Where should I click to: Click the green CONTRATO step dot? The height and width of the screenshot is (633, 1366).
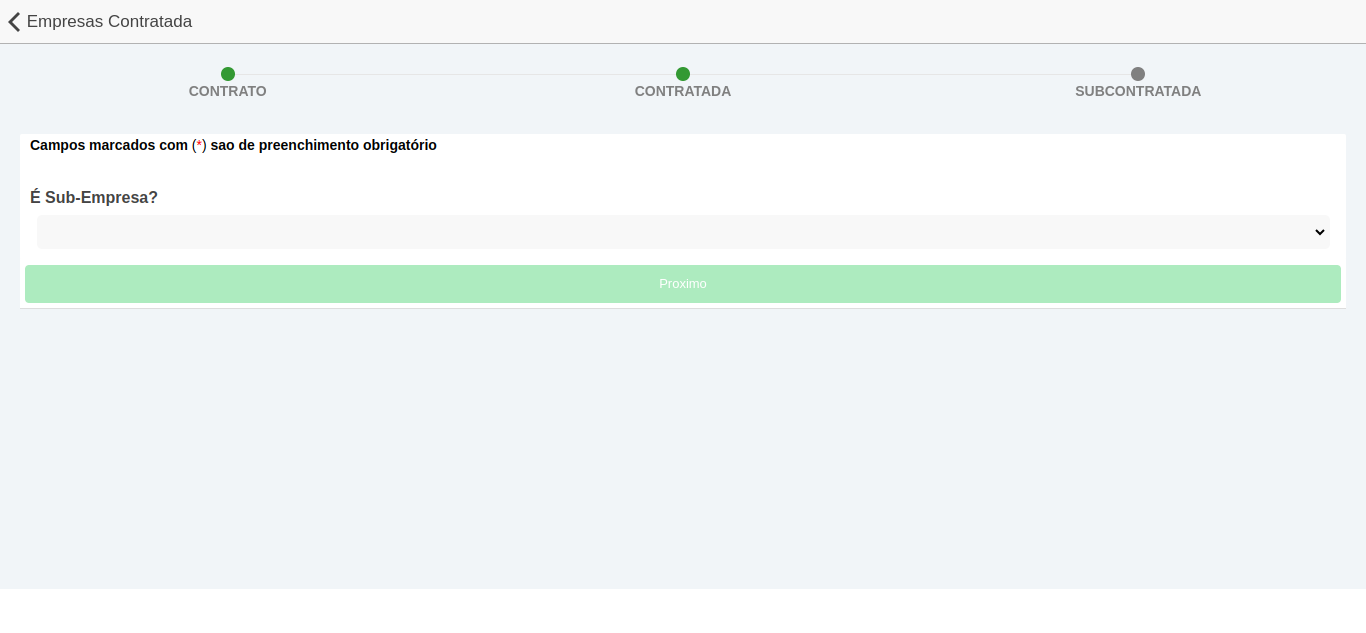228,74
